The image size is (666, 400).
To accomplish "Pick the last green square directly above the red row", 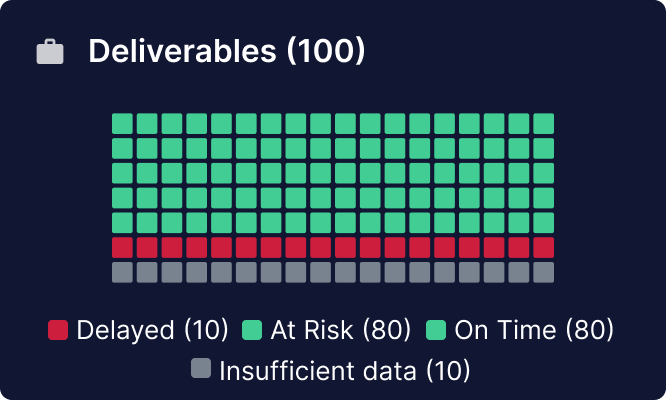I will [543, 222].
